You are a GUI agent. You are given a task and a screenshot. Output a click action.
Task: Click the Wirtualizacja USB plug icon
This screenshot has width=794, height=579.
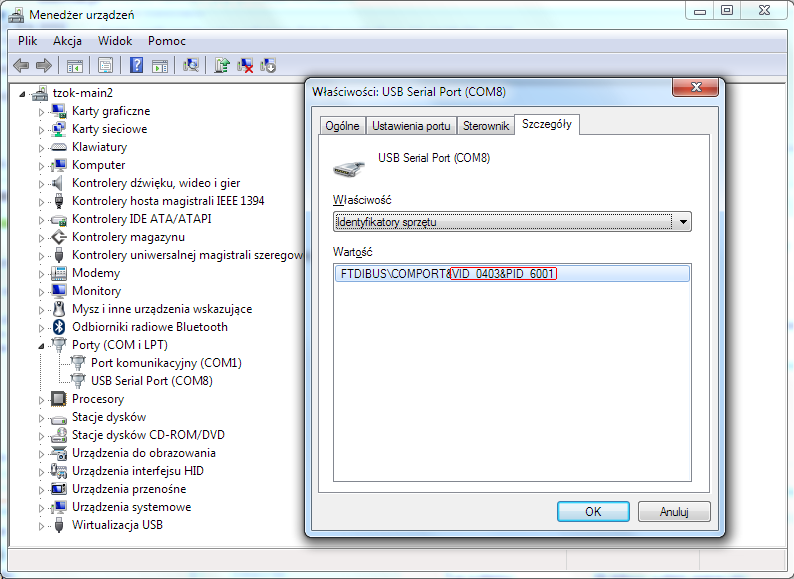tap(59, 525)
